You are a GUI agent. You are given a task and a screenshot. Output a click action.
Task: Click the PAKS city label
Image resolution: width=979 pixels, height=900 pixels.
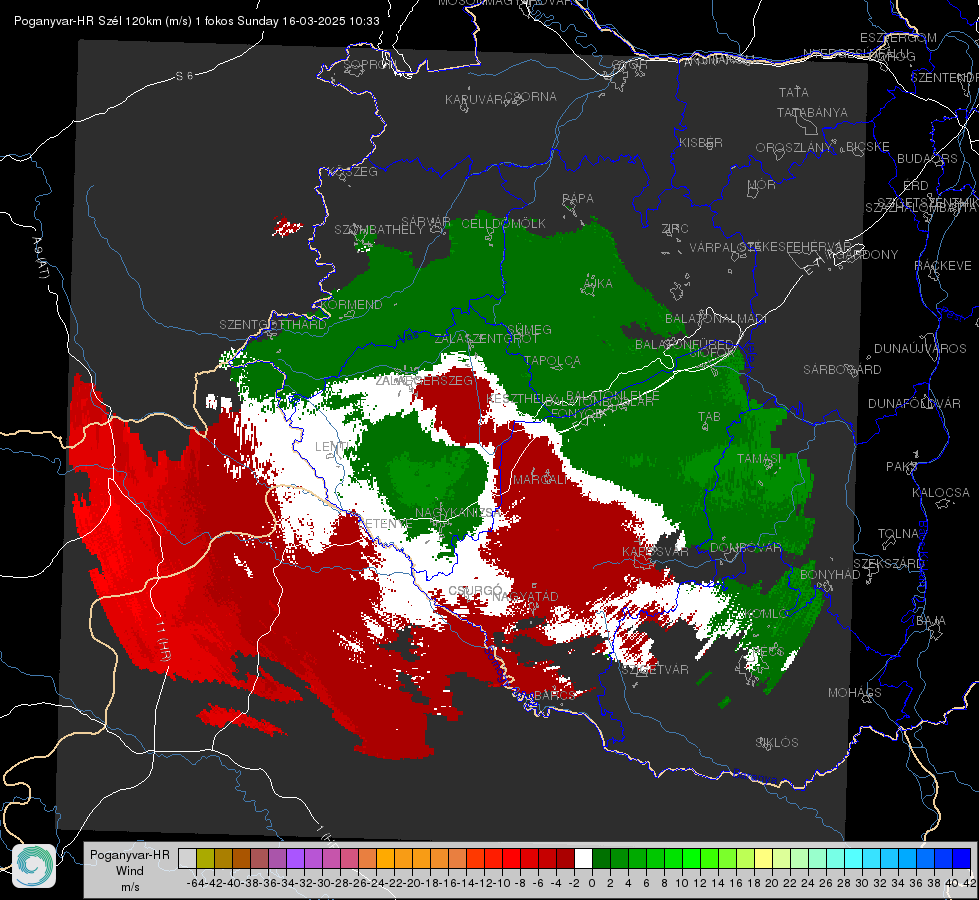[x=902, y=467]
